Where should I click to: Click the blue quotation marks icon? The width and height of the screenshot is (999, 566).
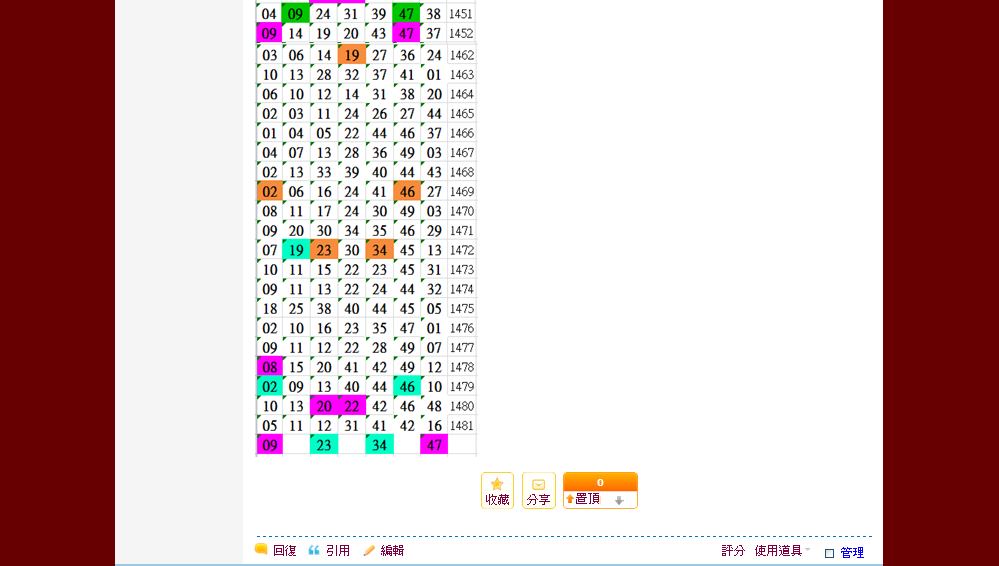click(x=314, y=550)
